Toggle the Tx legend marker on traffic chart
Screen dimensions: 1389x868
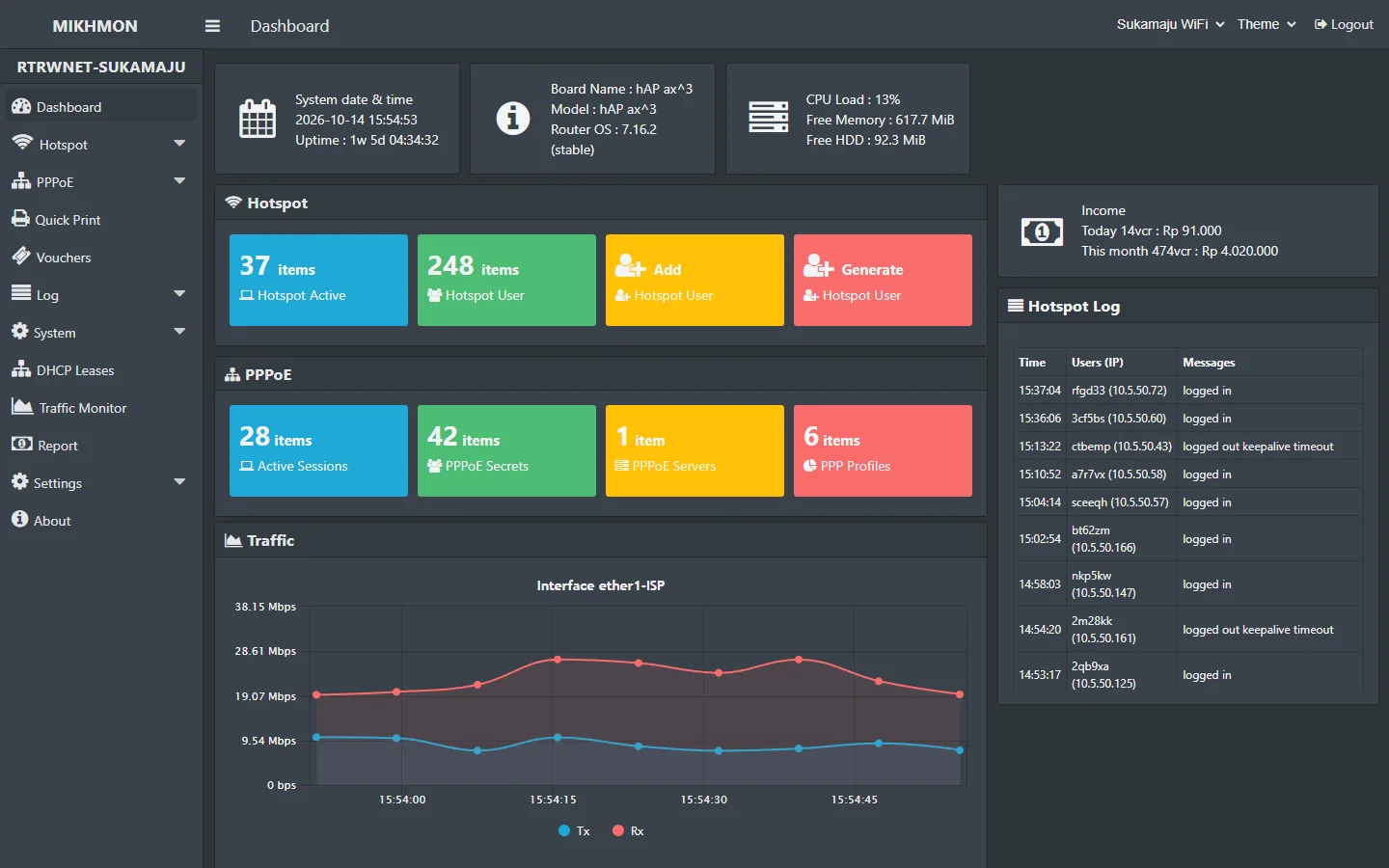coord(564,830)
